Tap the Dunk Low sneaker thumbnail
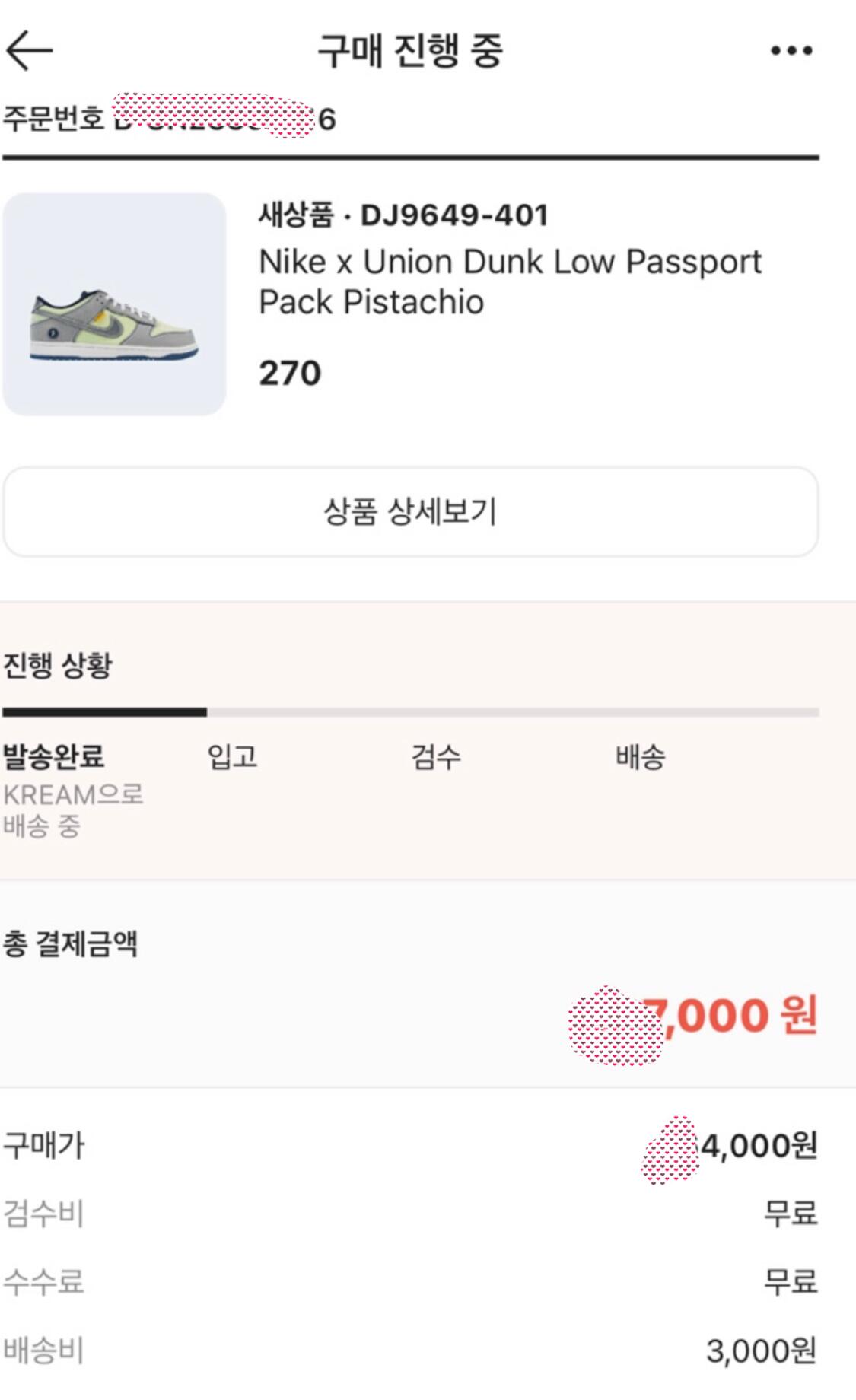Image resolution: width=856 pixels, height=1400 pixels. point(114,304)
